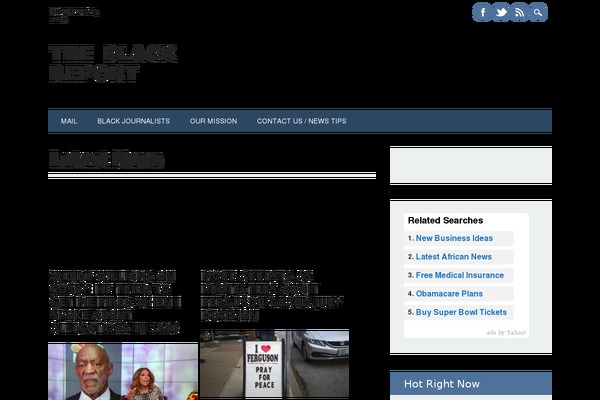600x400 pixels.
Task: Click the Latest News heading
Action: [x=106, y=160]
